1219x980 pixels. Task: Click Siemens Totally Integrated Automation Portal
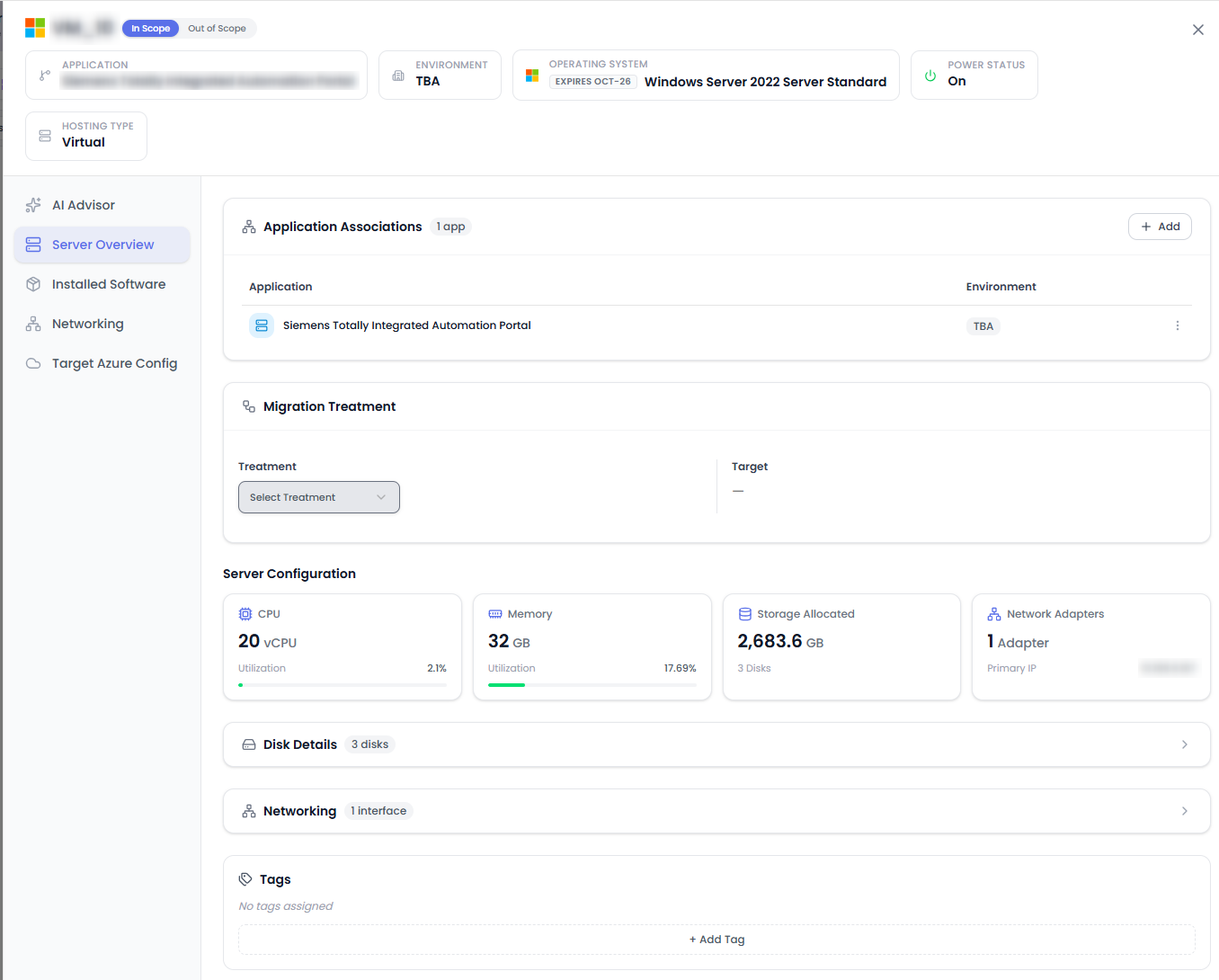pyautogui.click(x=407, y=325)
